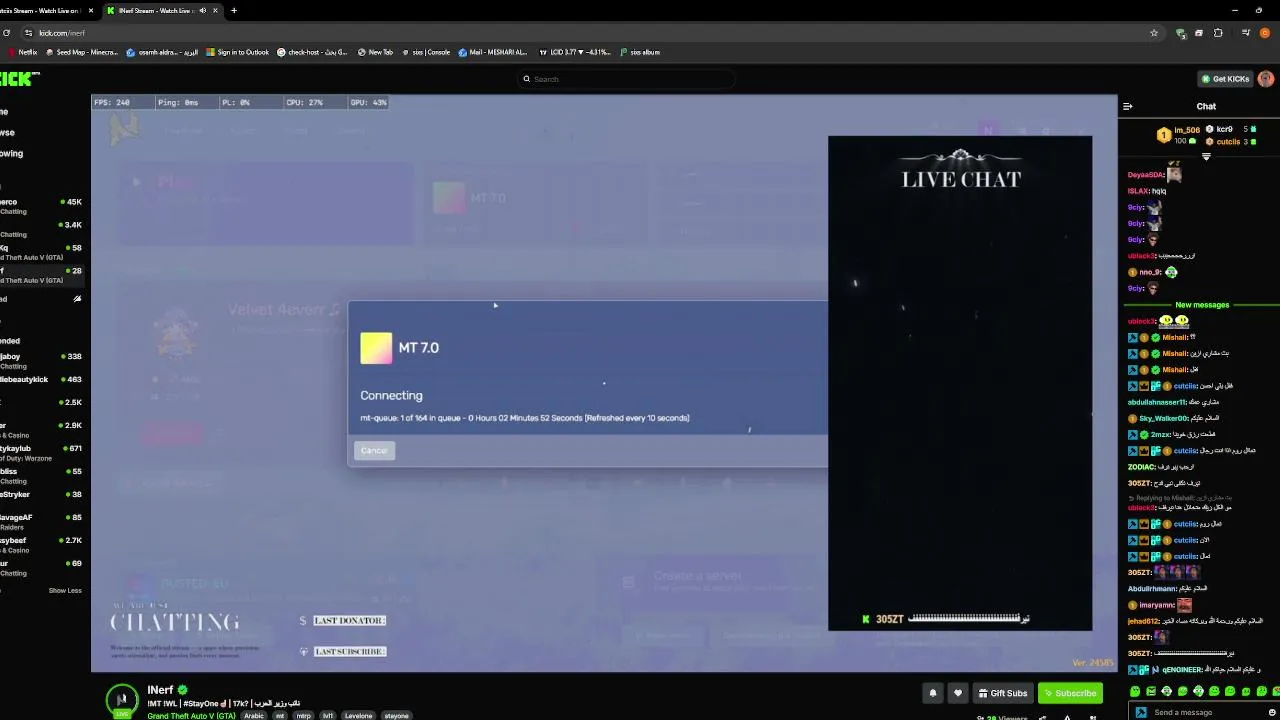Click the nno_9 chat username
Screen dimensions: 1280x720
click(1150, 272)
